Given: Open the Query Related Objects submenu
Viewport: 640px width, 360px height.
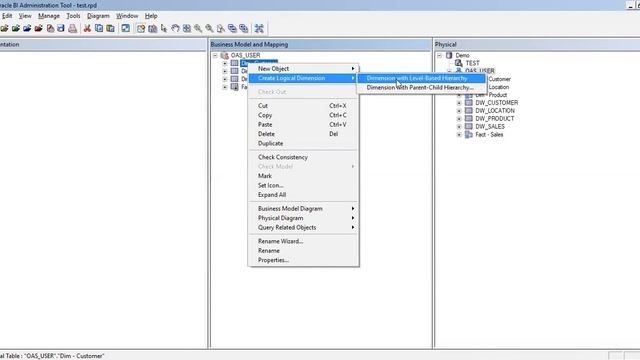Looking at the screenshot, I should [304, 227].
